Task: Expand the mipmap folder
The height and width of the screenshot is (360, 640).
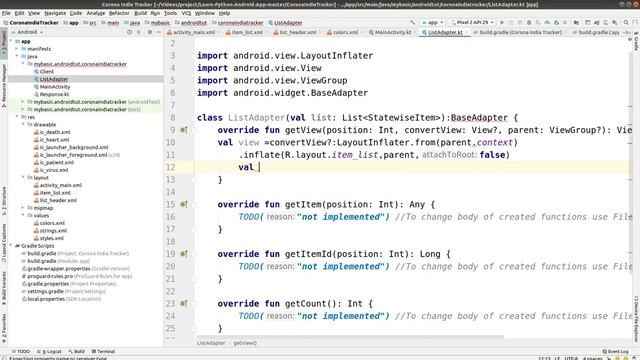Action: (23, 208)
